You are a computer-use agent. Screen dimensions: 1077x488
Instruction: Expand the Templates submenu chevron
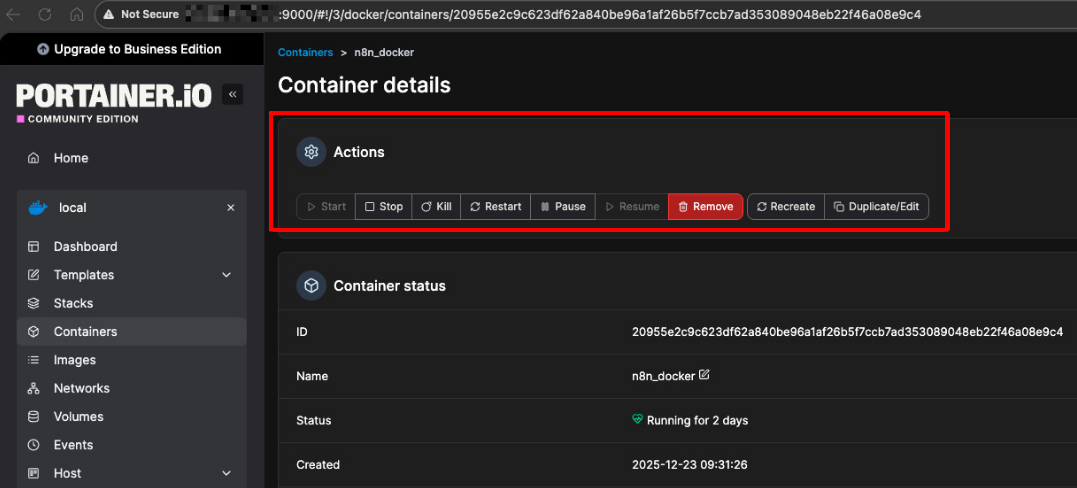[x=227, y=275]
